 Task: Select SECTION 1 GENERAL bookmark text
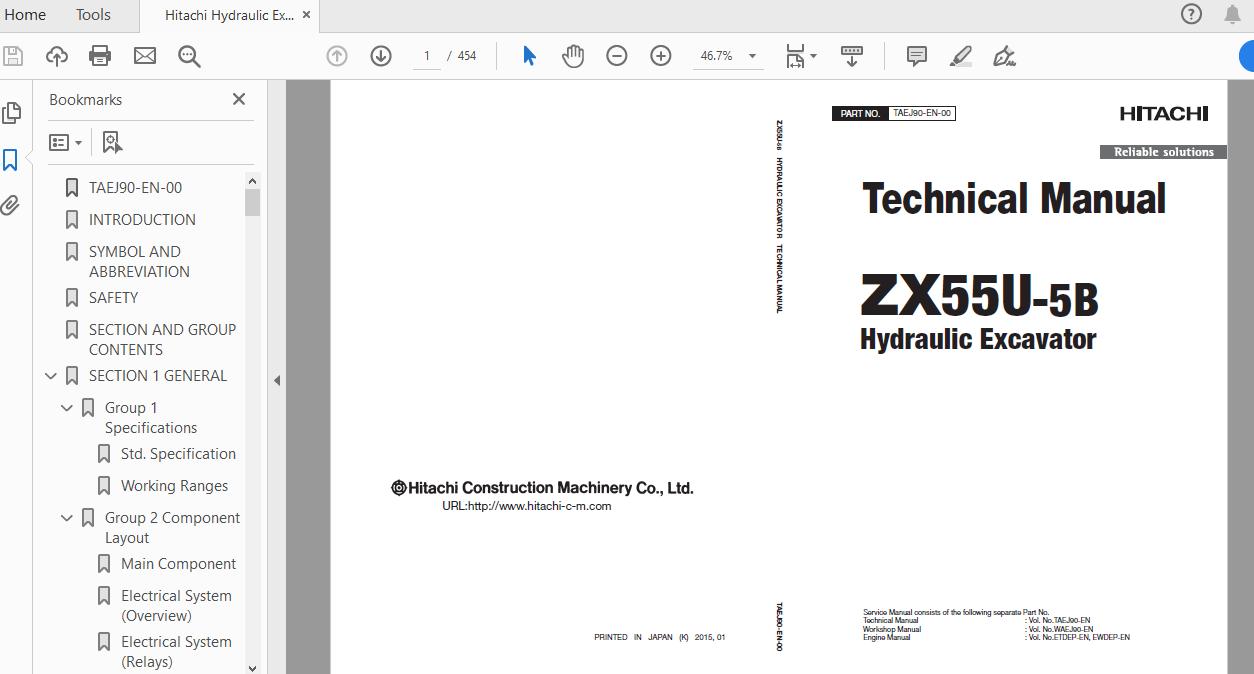158,375
